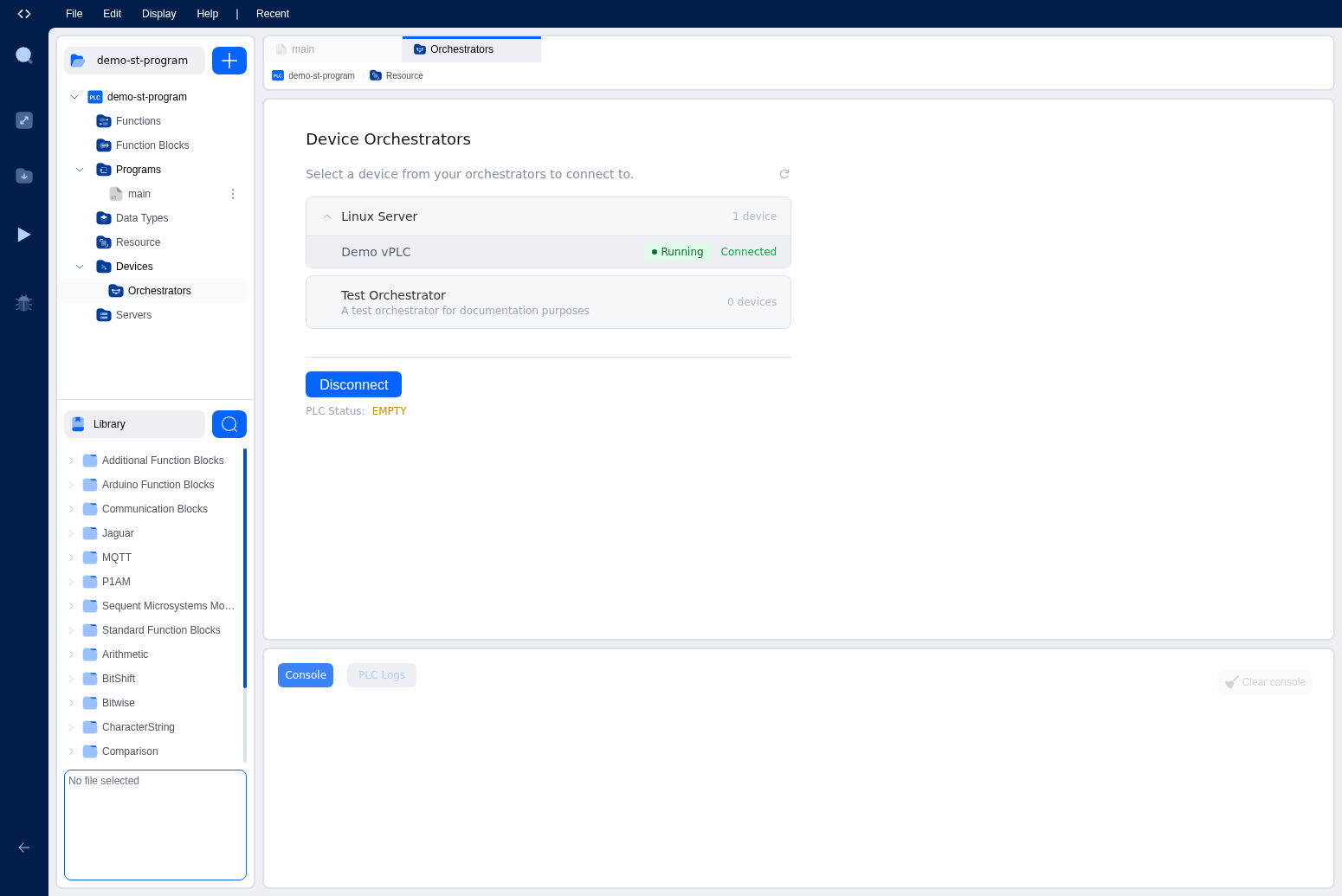This screenshot has height=896, width=1342.
Task: Switch to the PLC Logs tab
Action: [x=382, y=675]
